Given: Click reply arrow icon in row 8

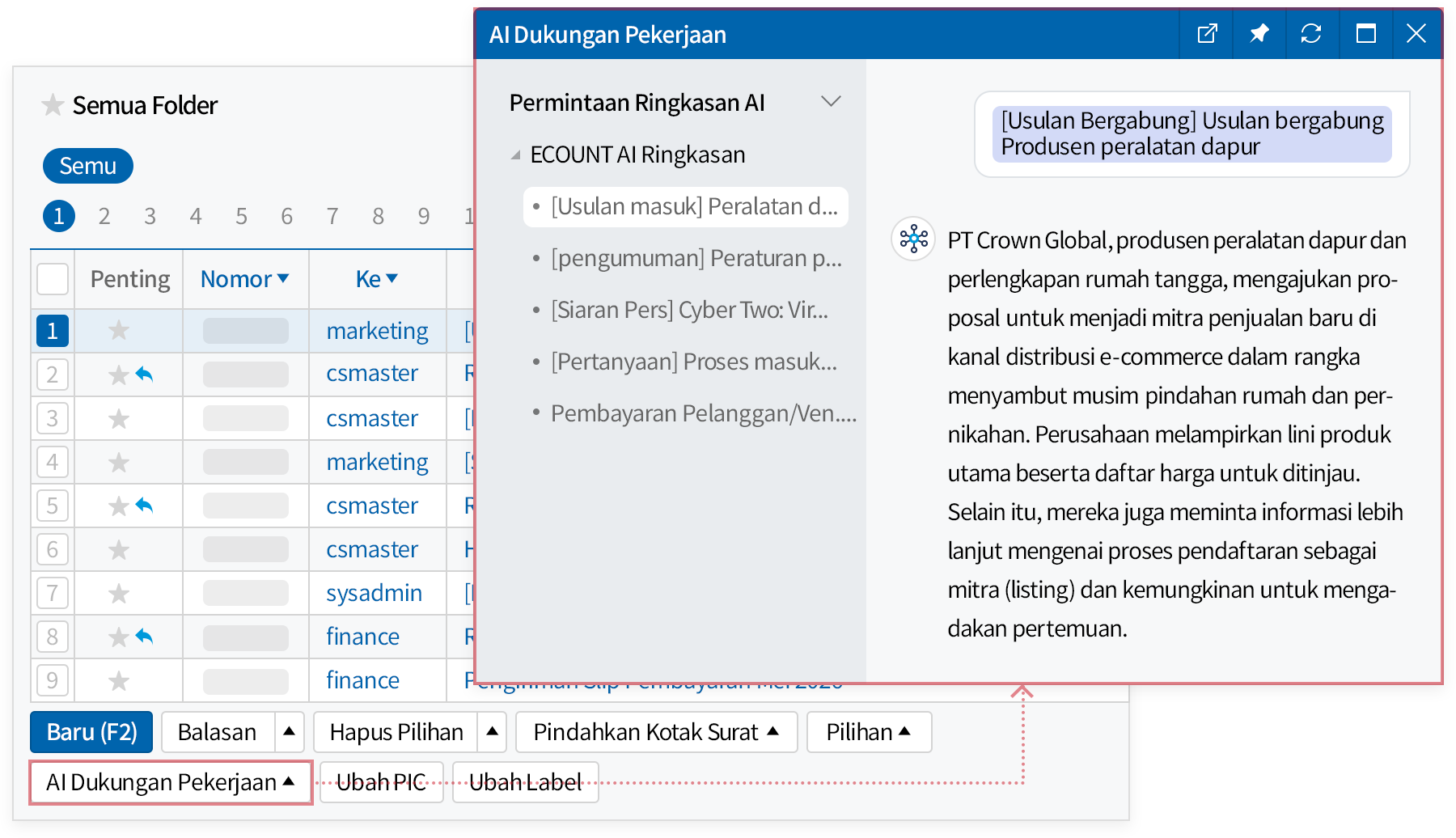Looking at the screenshot, I should (144, 636).
